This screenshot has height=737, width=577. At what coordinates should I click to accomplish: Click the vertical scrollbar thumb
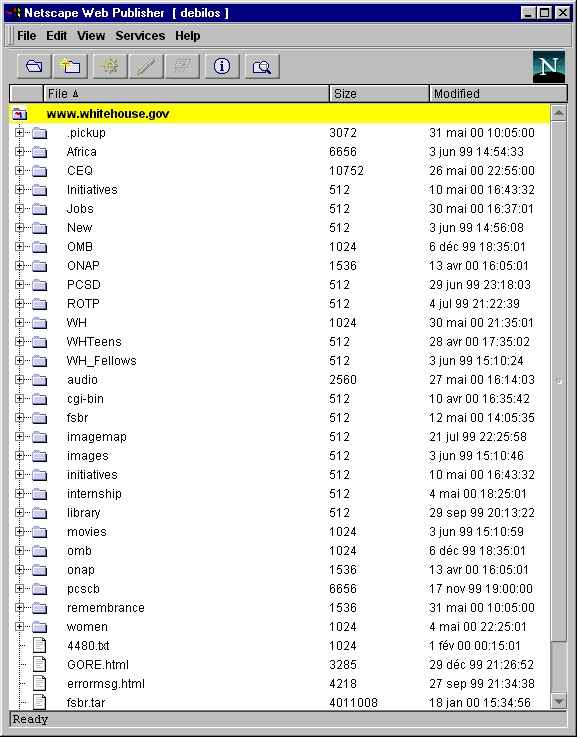(x=558, y=381)
